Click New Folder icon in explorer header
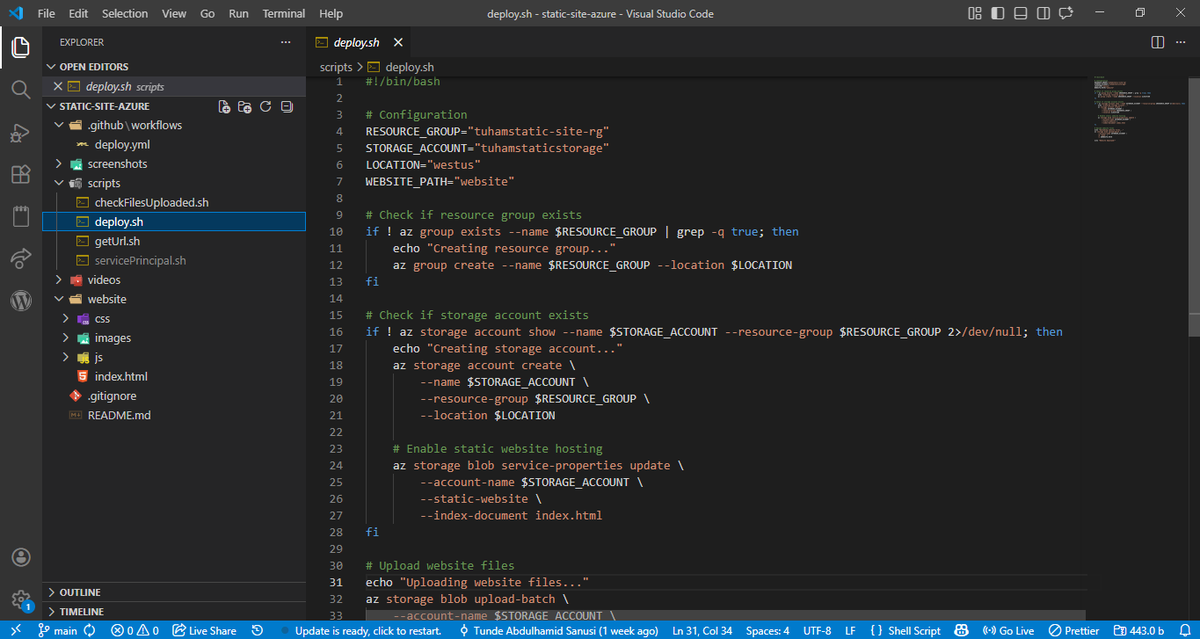The width and height of the screenshot is (1200, 639). pyautogui.click(x=245, y=106)
